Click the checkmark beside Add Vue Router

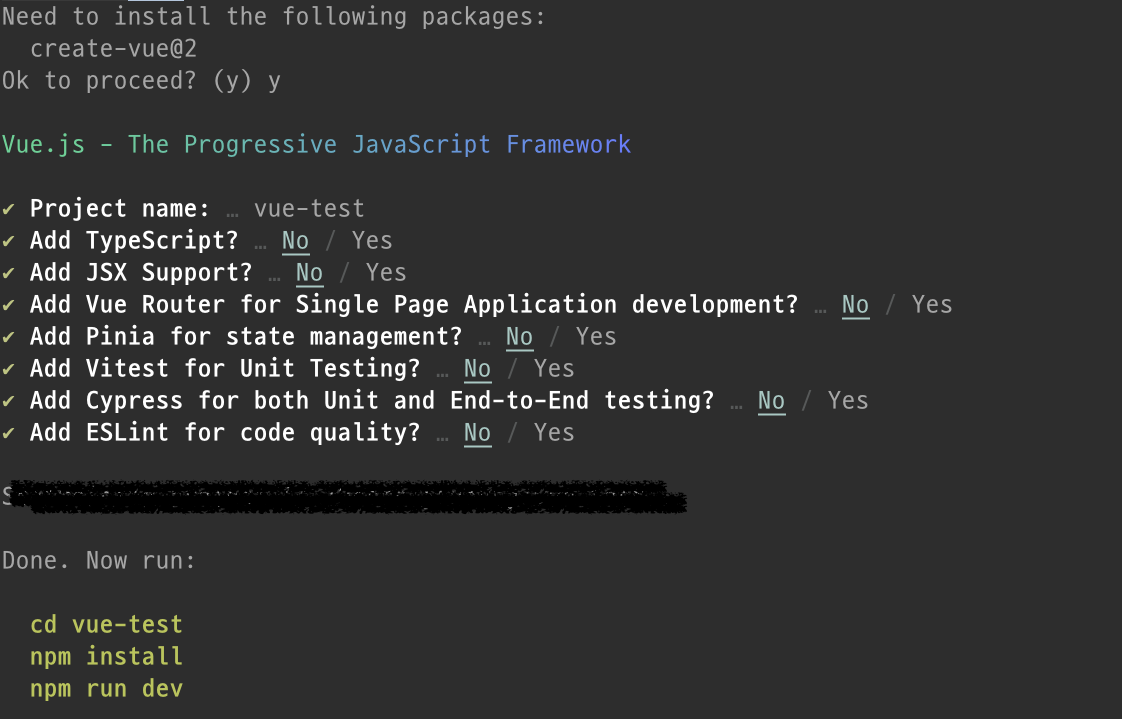9,305
